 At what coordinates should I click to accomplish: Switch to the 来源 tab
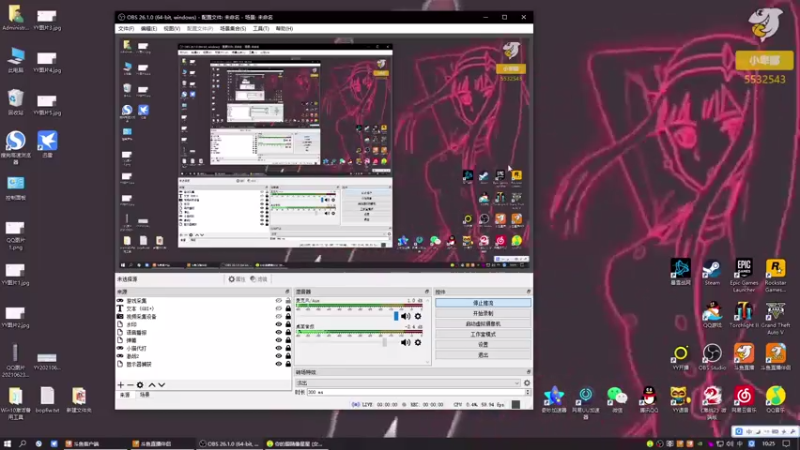[x=125, y=395]
